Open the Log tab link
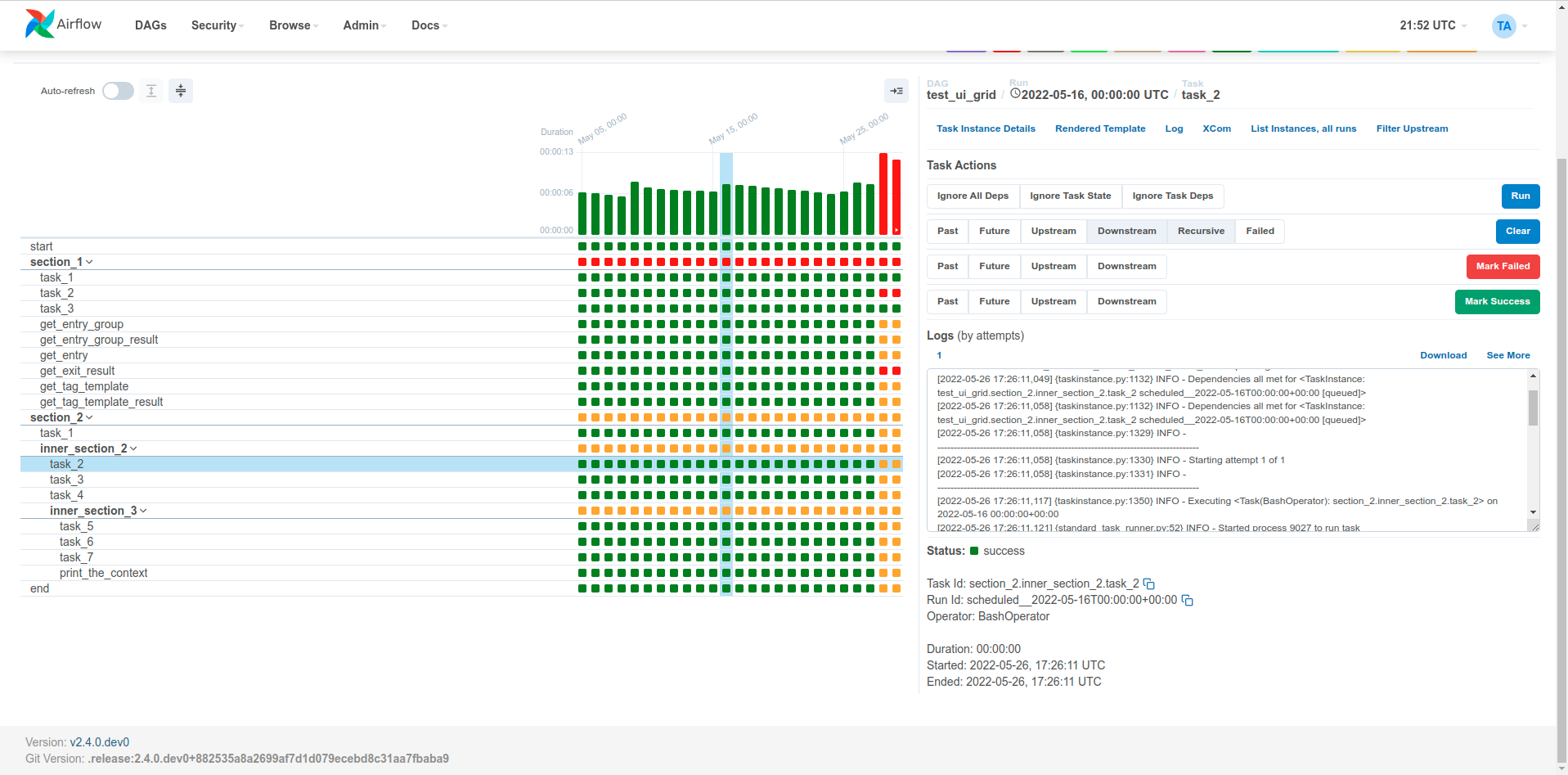The image size is (1568, 775). click(x=1174, y=128)
